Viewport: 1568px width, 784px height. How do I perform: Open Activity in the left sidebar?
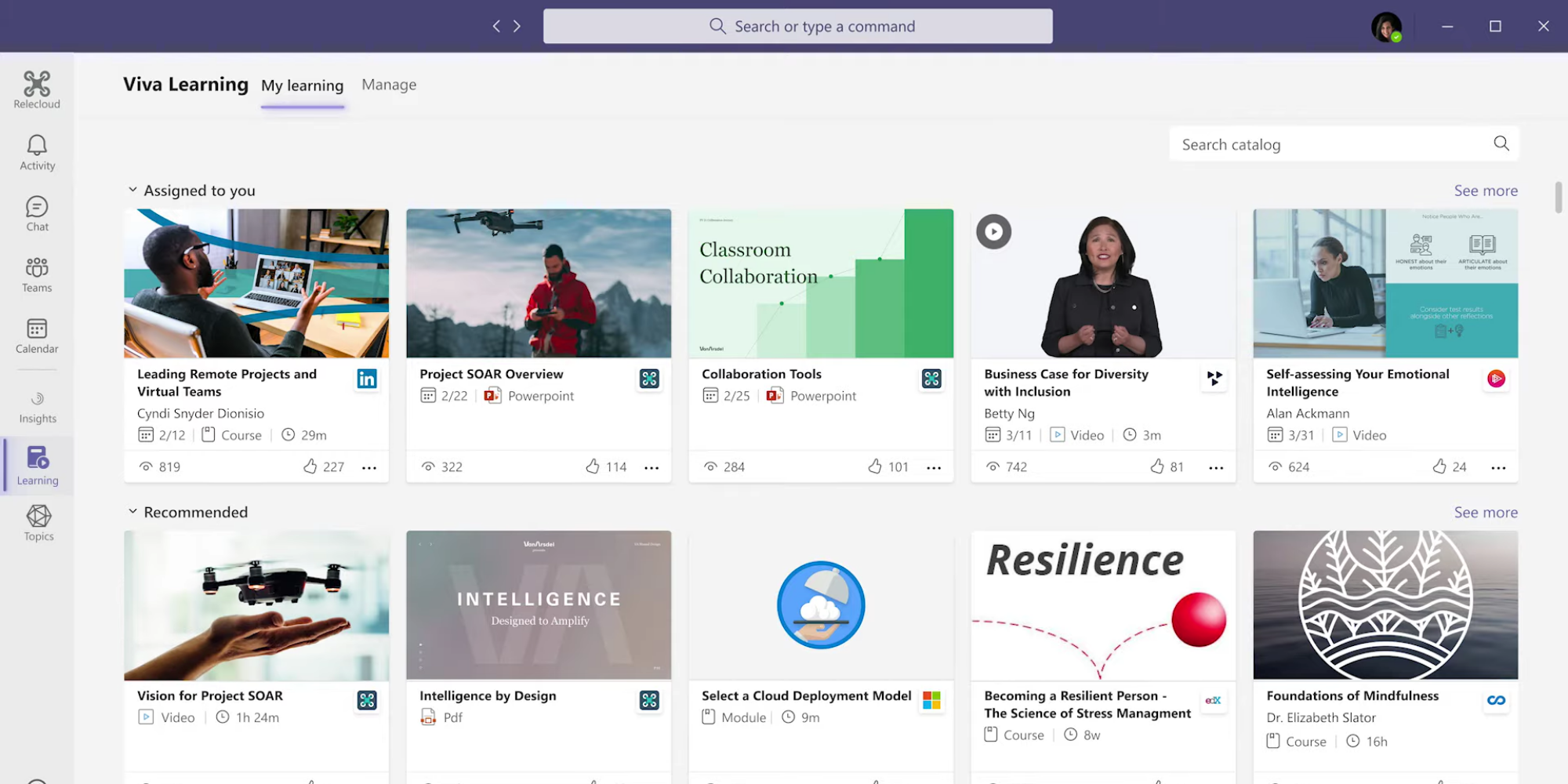37,152
